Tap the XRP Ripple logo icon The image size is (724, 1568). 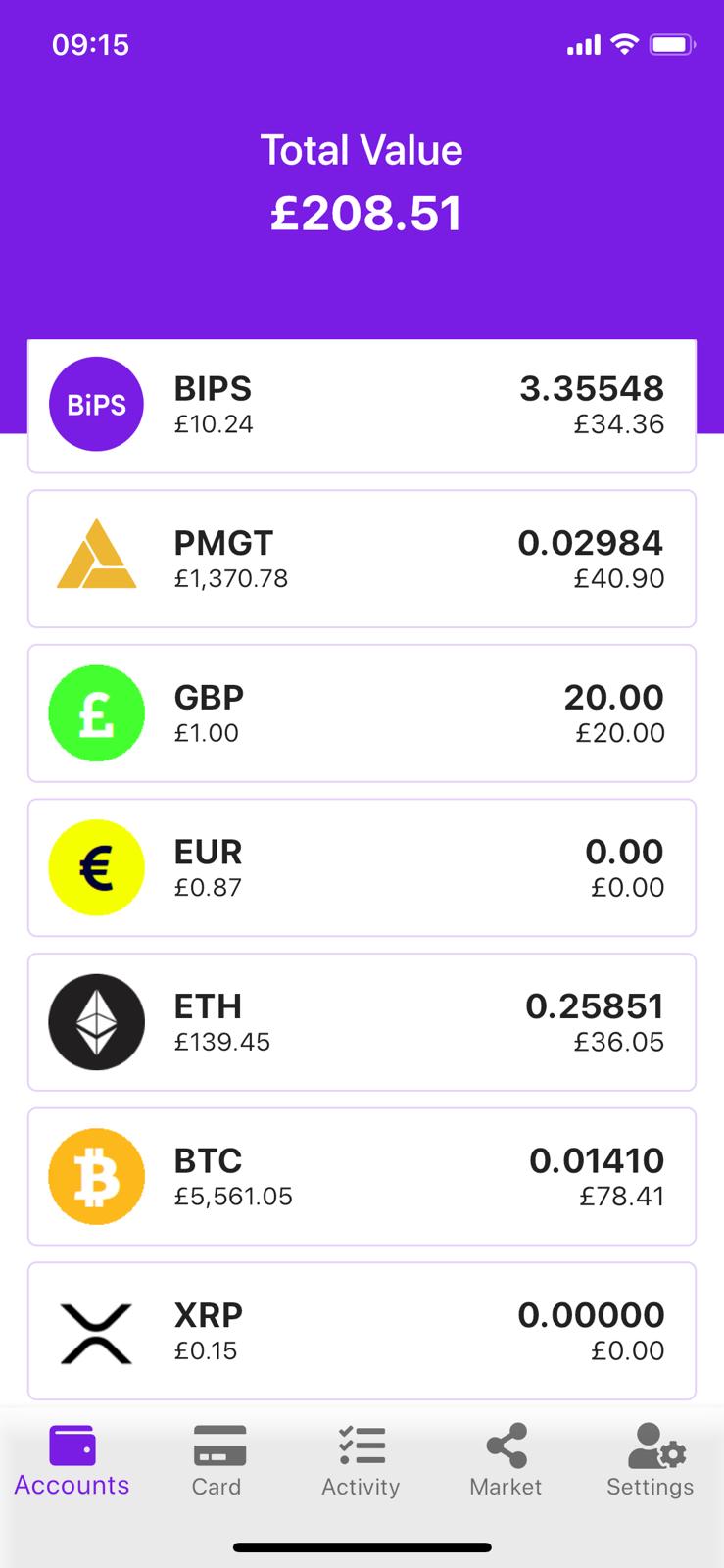(x=96, y=1331)
